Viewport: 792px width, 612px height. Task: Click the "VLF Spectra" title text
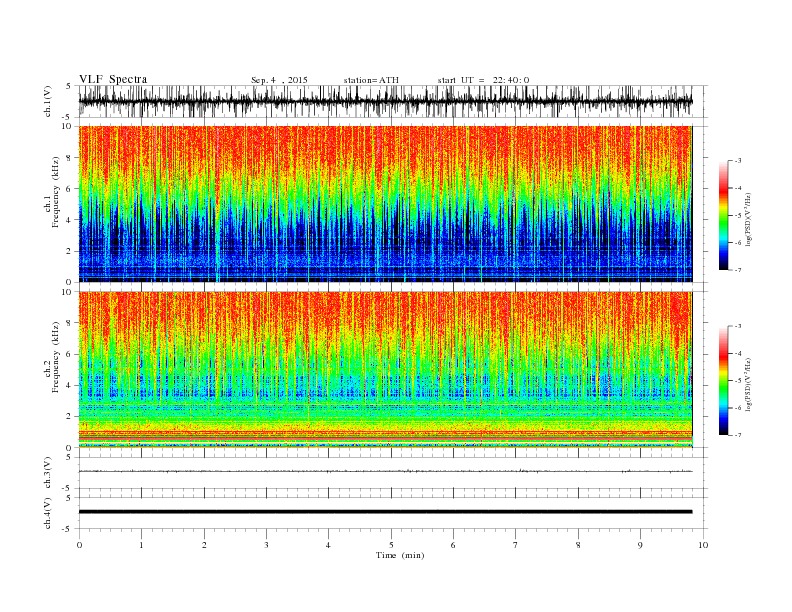pos(113,79)
